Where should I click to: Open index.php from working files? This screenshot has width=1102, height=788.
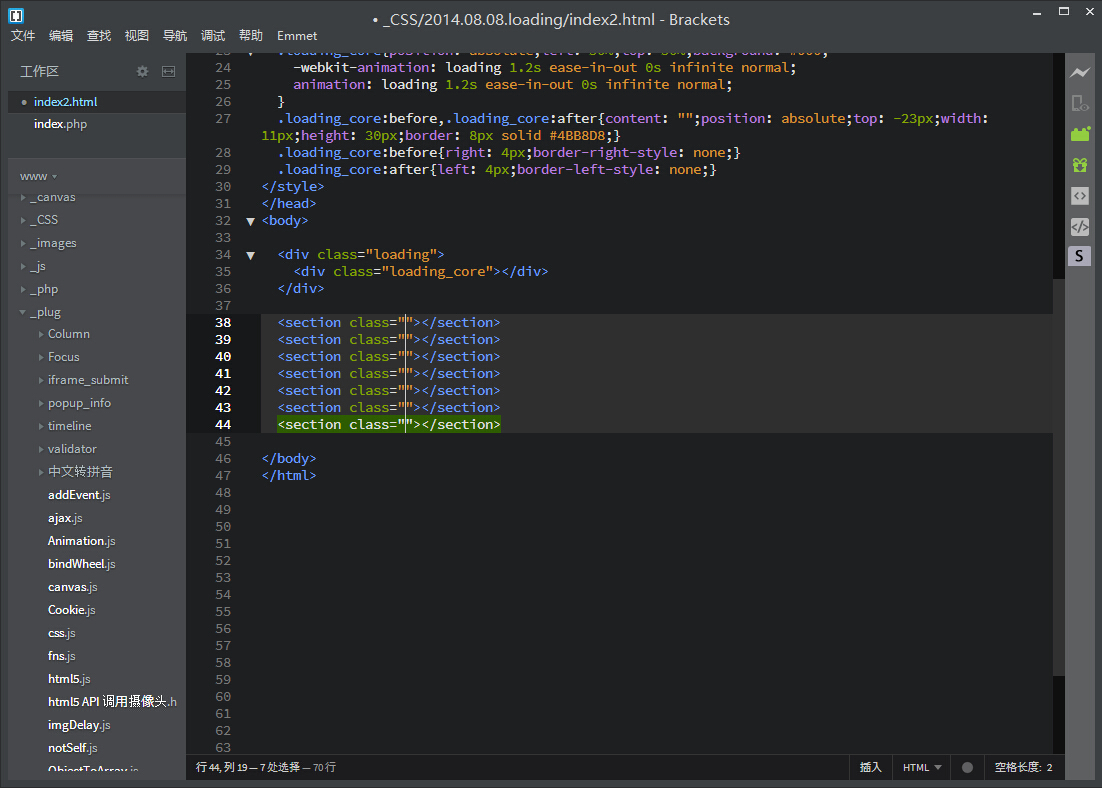click(62, 124)
